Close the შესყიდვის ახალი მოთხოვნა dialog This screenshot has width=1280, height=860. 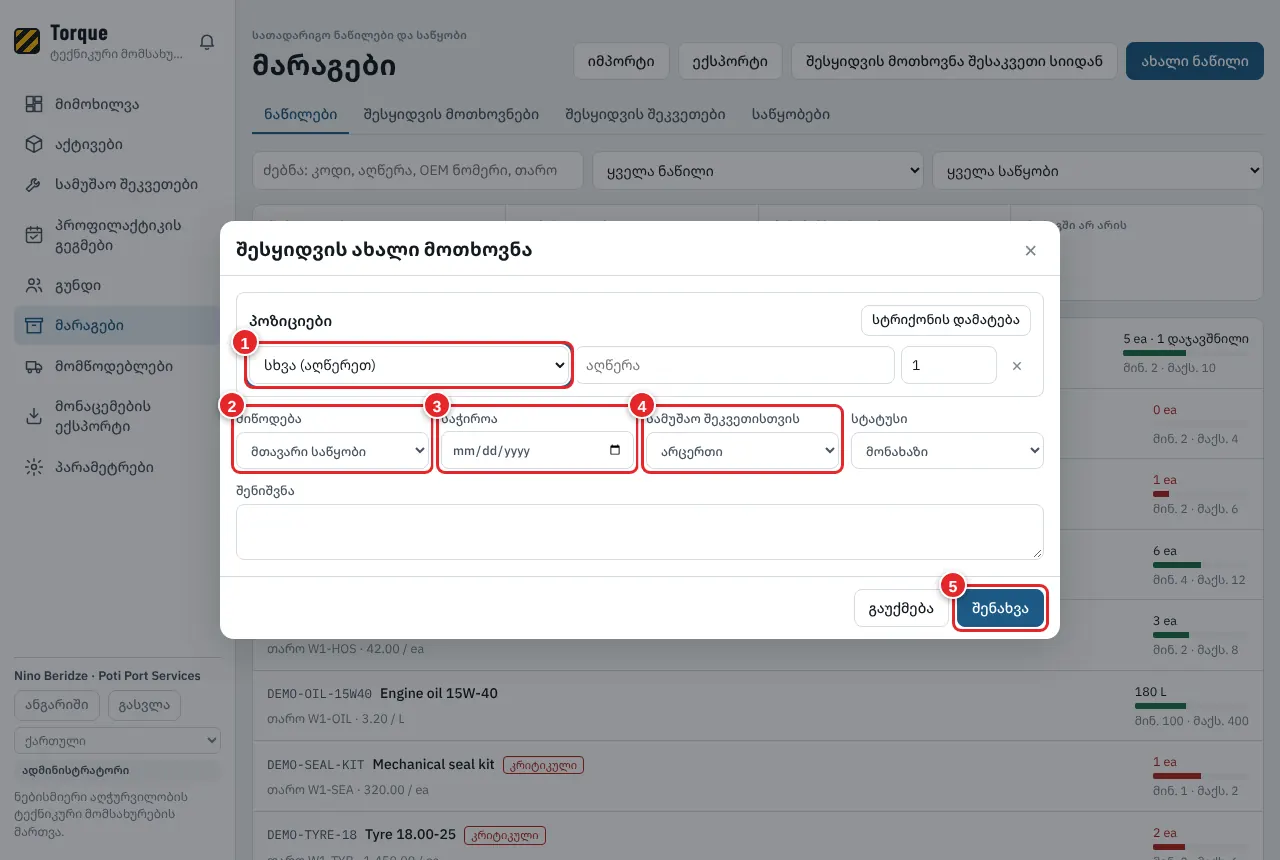(x=1031, y=251)
